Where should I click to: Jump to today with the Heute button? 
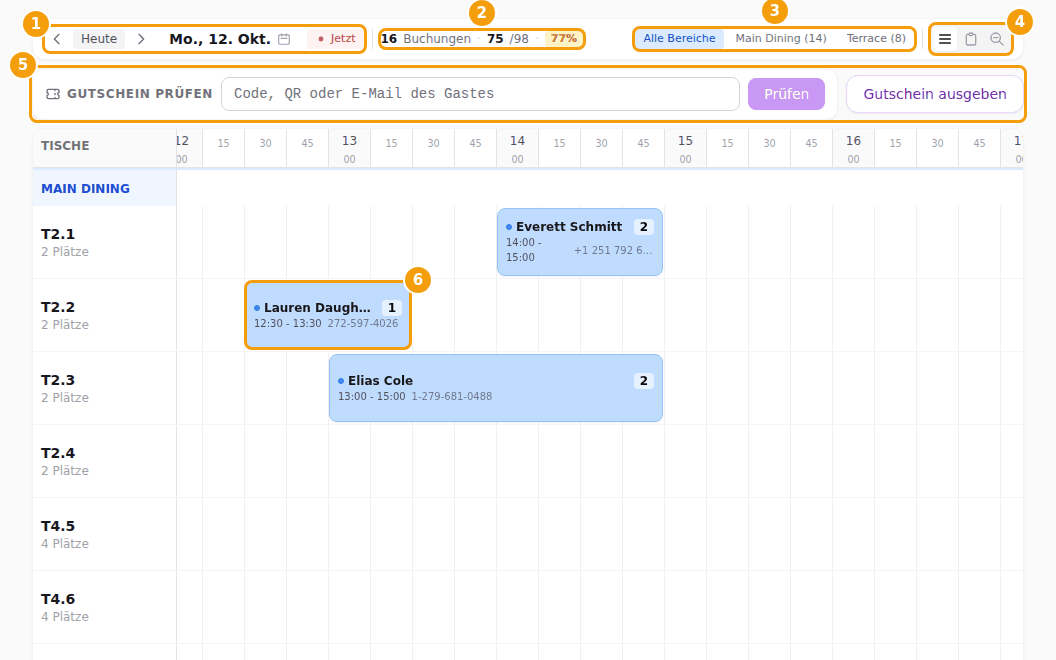[99, 39]
